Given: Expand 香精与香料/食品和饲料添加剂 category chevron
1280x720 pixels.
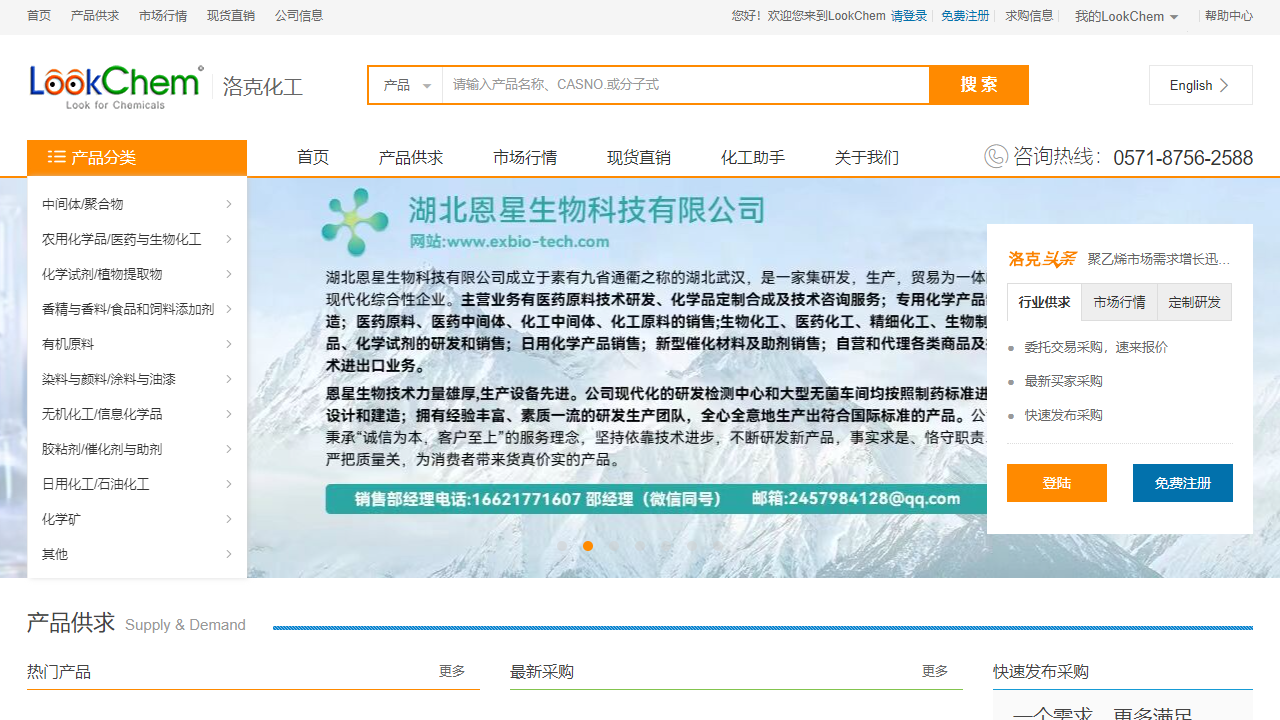Looking at the screenshot, I should click(x=229, y=309).
